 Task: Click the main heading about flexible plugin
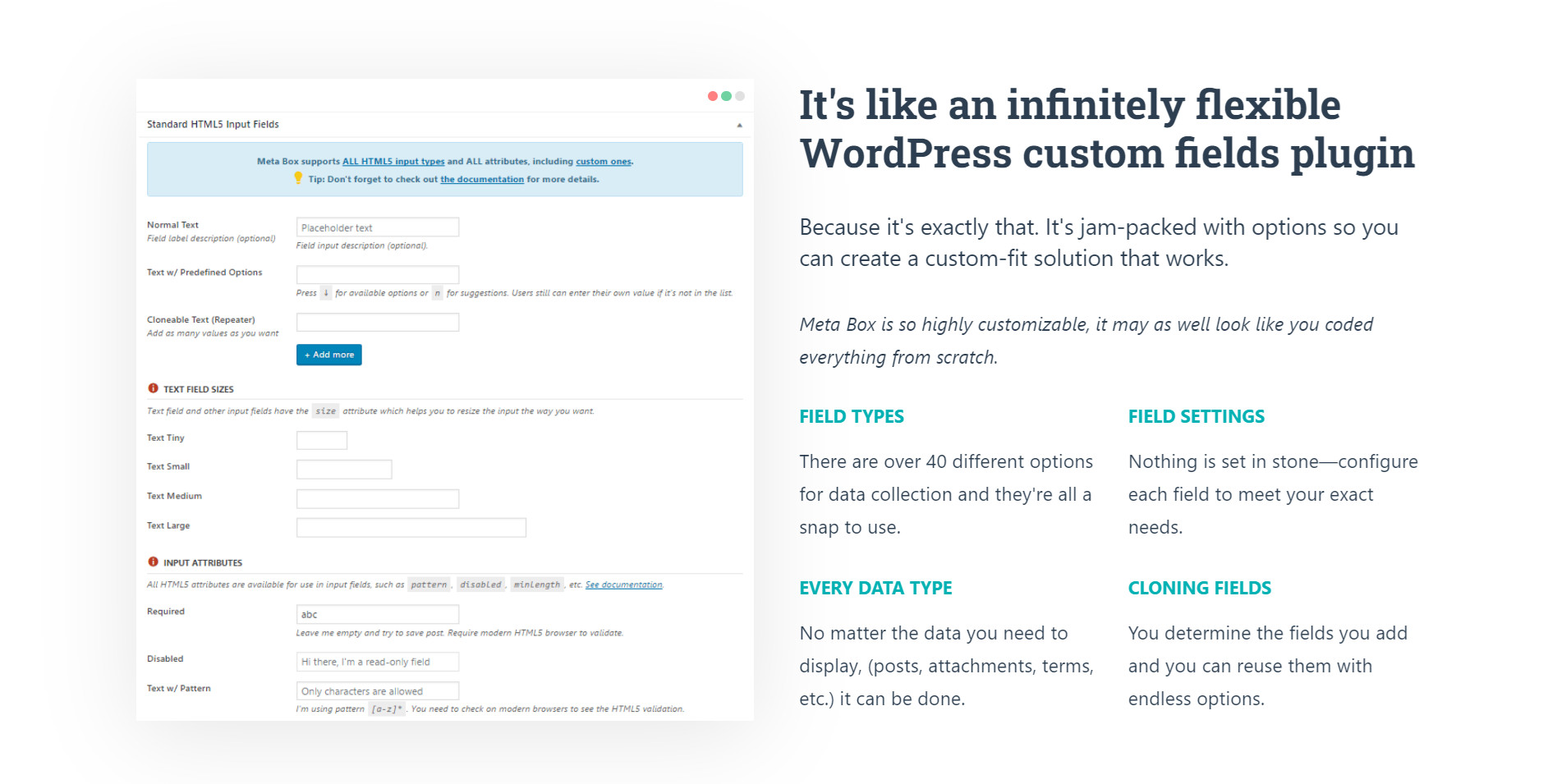[1107, 129]
